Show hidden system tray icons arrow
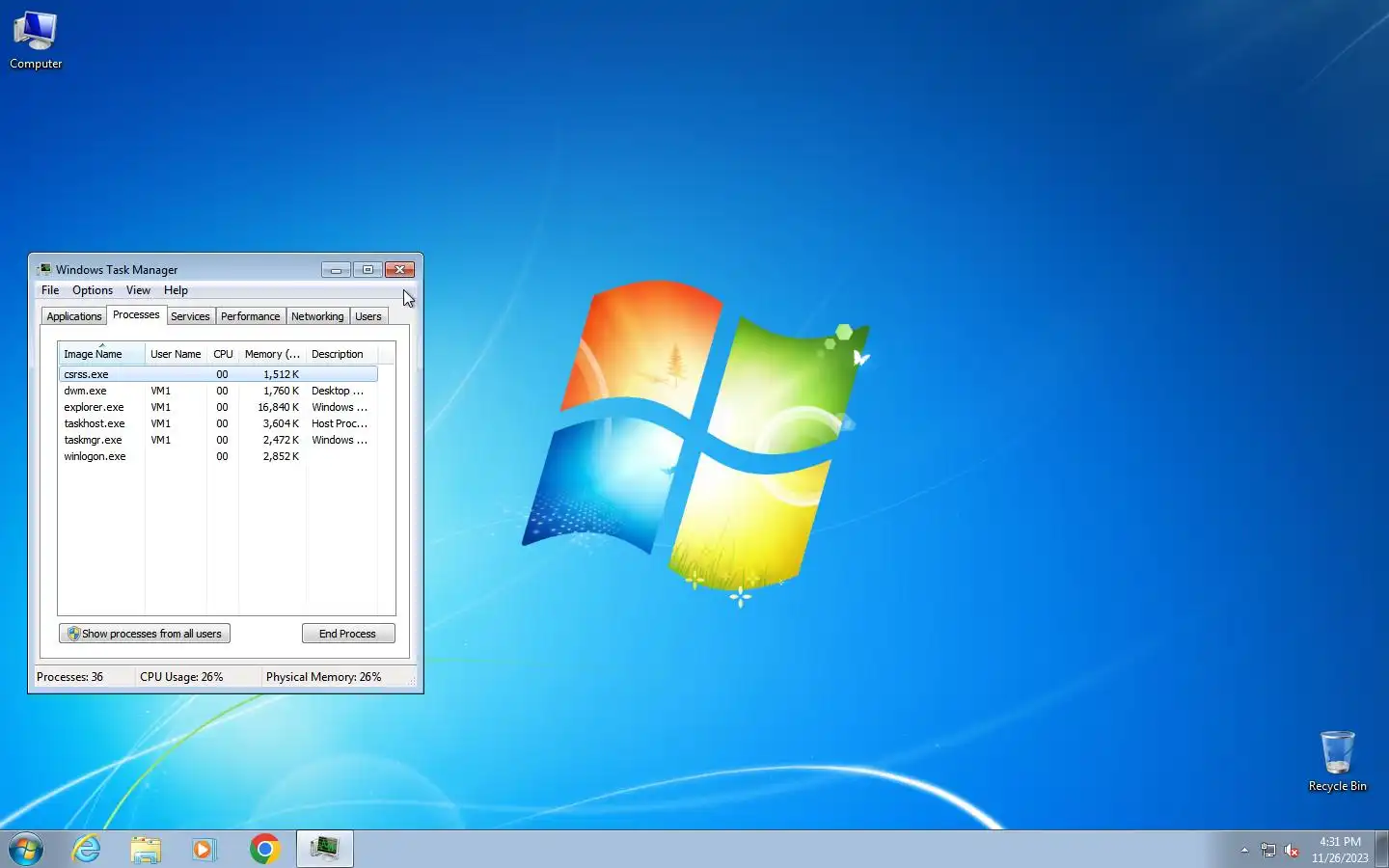 click(x=1244, y=850)
